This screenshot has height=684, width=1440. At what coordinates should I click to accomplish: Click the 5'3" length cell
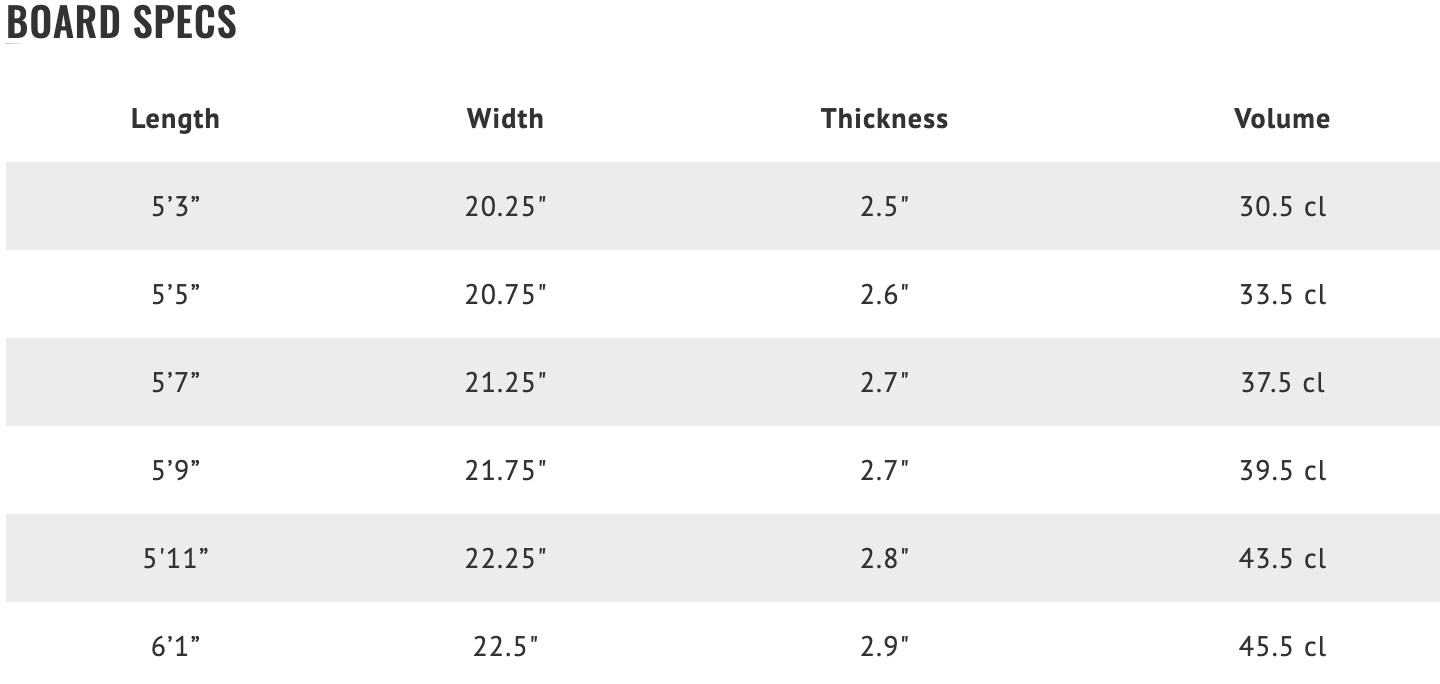(x=175, y=207)
